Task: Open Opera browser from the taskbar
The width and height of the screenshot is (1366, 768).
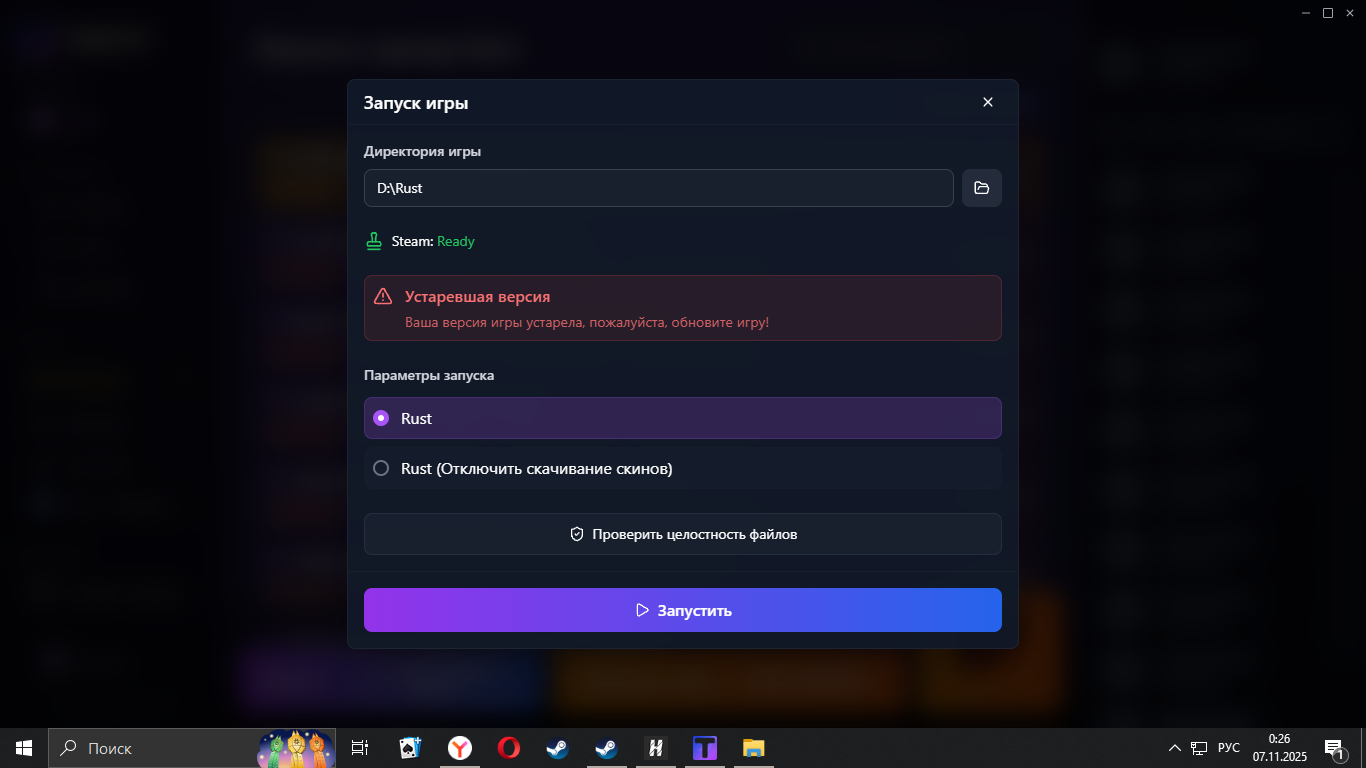Action: coord(508,748)
